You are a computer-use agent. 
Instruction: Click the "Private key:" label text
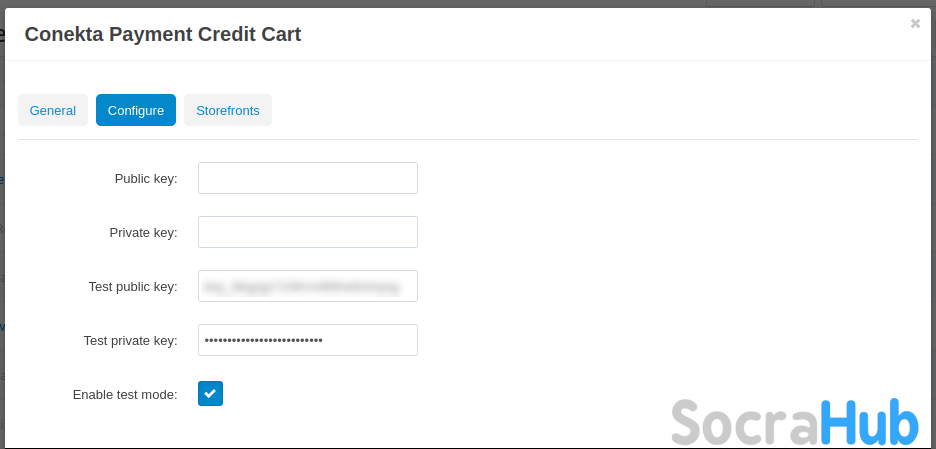pyautogui.click(x=143, y=233)
